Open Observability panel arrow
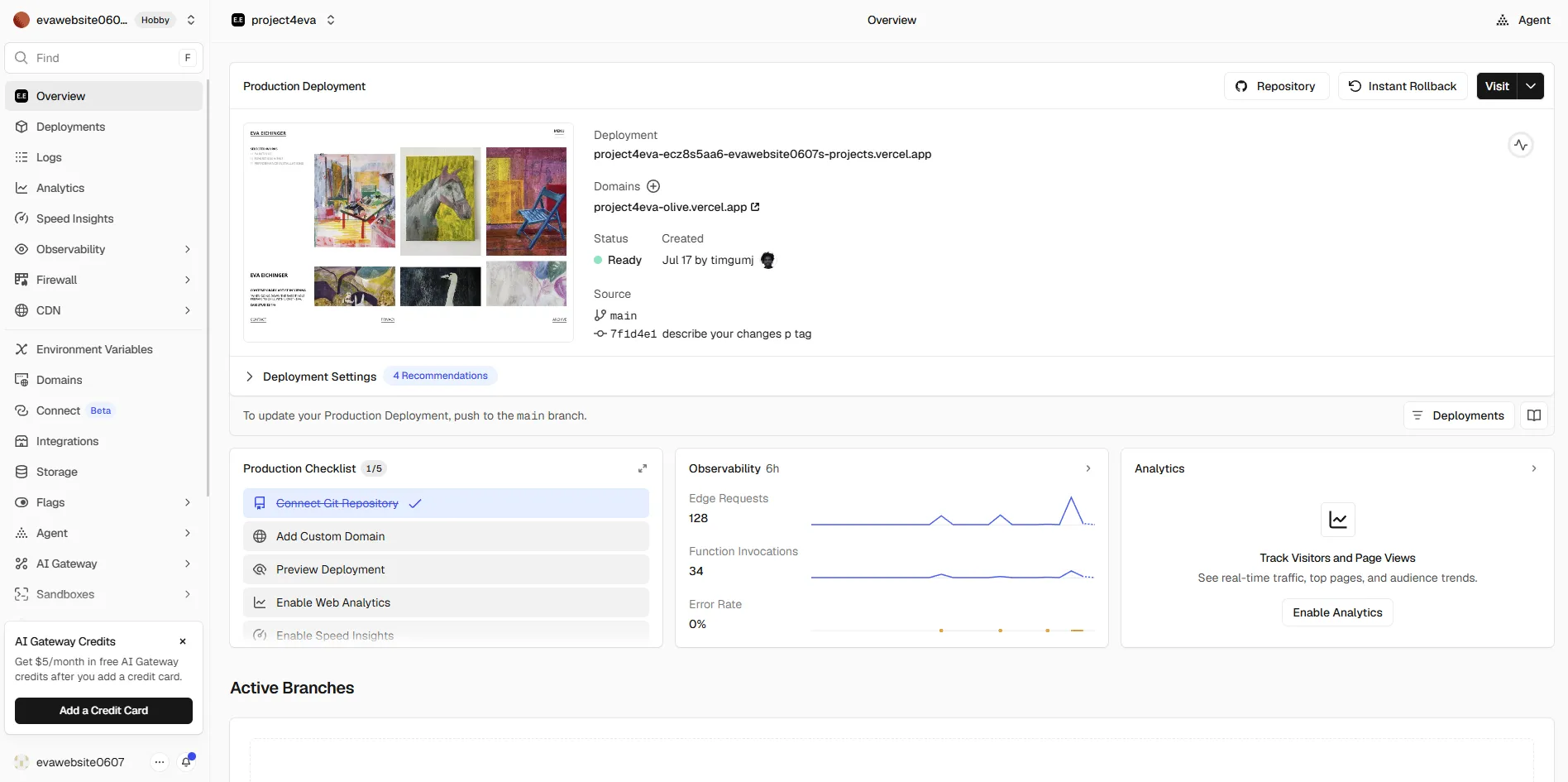 tap(1088, 468)
